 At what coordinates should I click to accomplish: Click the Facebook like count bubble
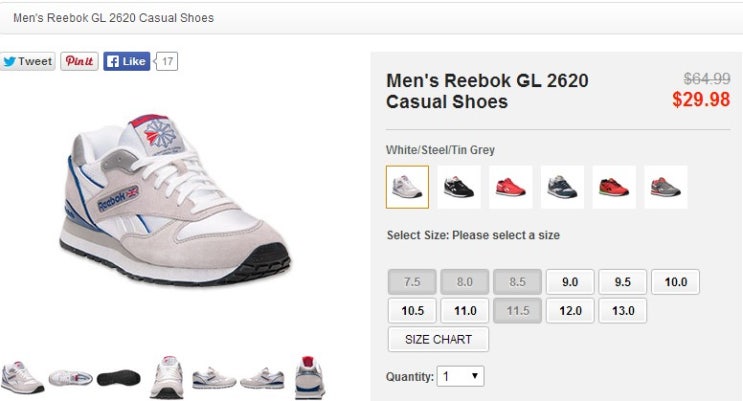click(x=168, y=61)
